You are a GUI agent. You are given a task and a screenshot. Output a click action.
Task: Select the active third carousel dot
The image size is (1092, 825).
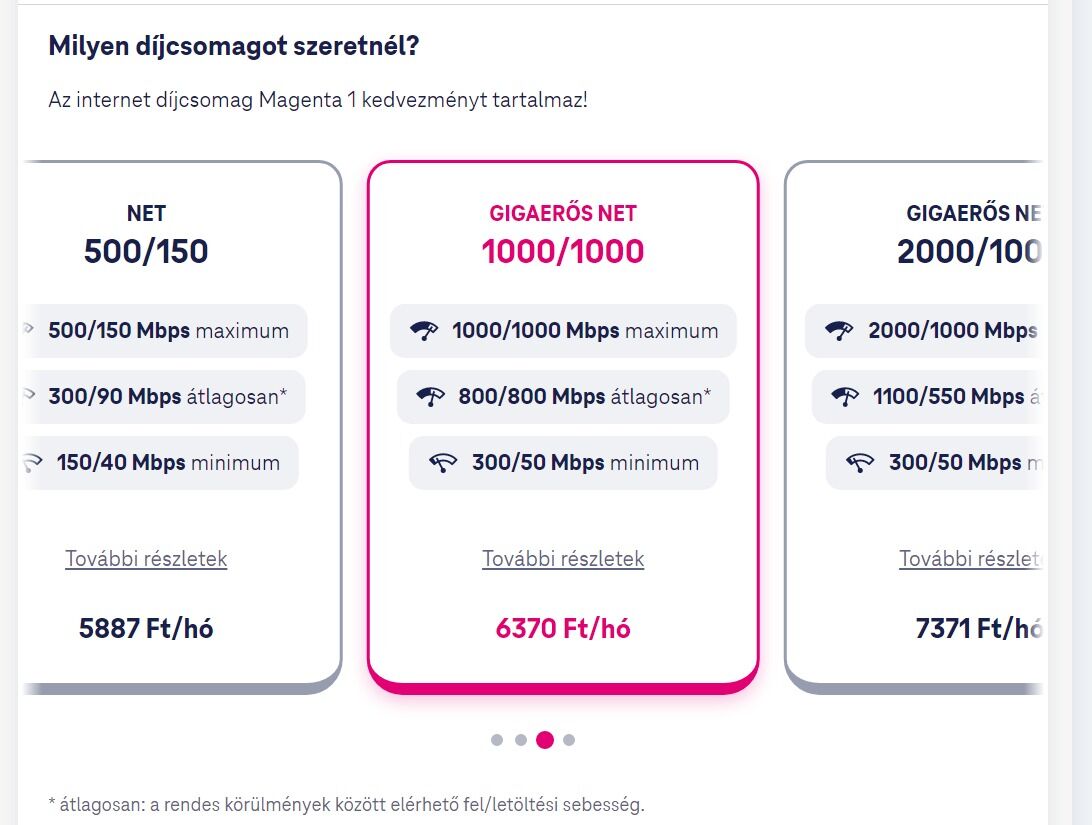(x=545, y=740)
